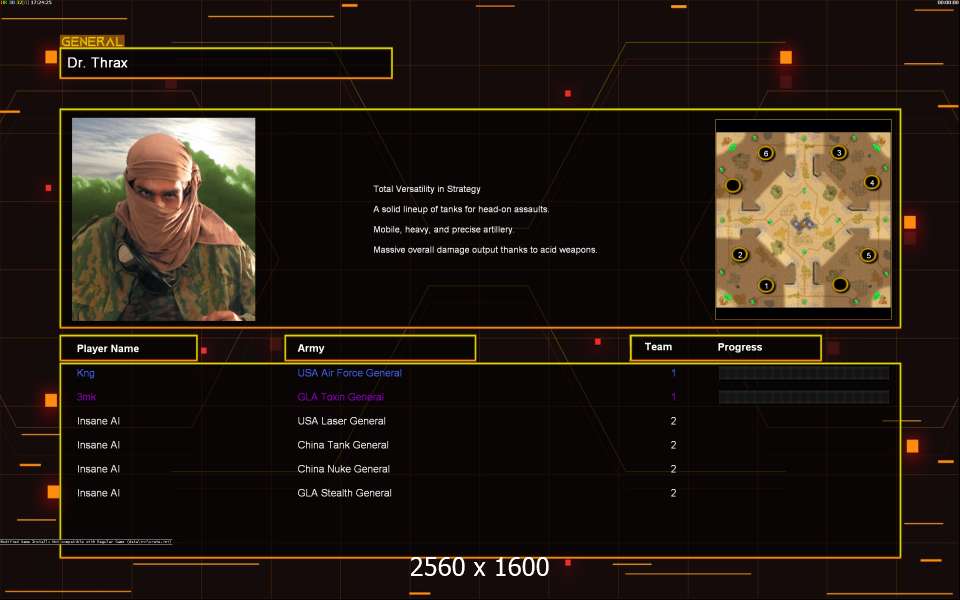Image resolution: width=960 pixels, height=600 pixels.
Task: Select start position 3 on the map
Action: pyautogui.click(x=838, y=153)
